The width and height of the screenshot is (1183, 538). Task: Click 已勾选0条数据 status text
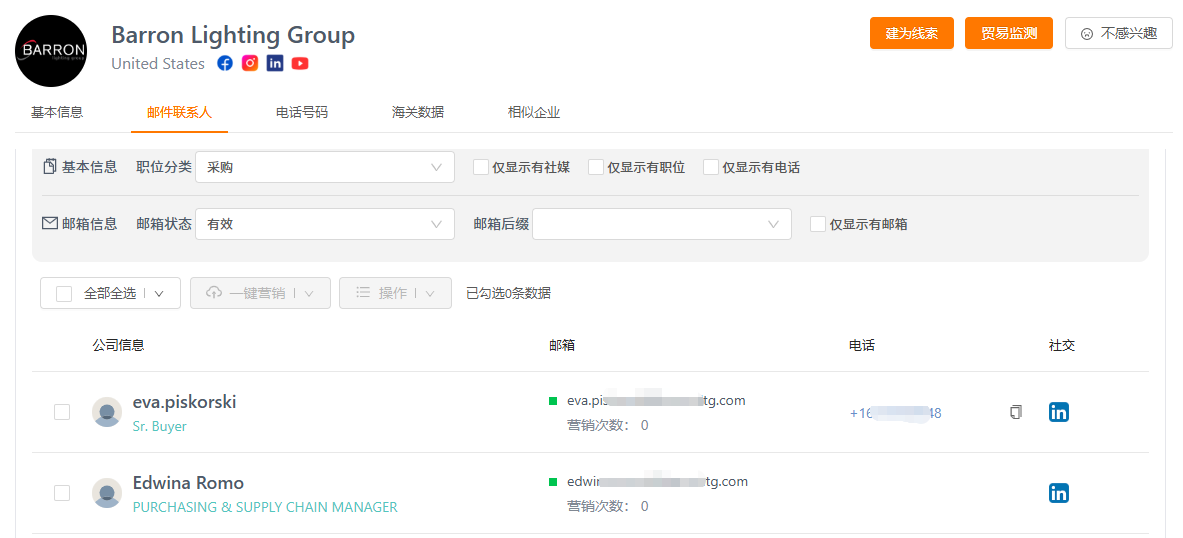[509, 294]
